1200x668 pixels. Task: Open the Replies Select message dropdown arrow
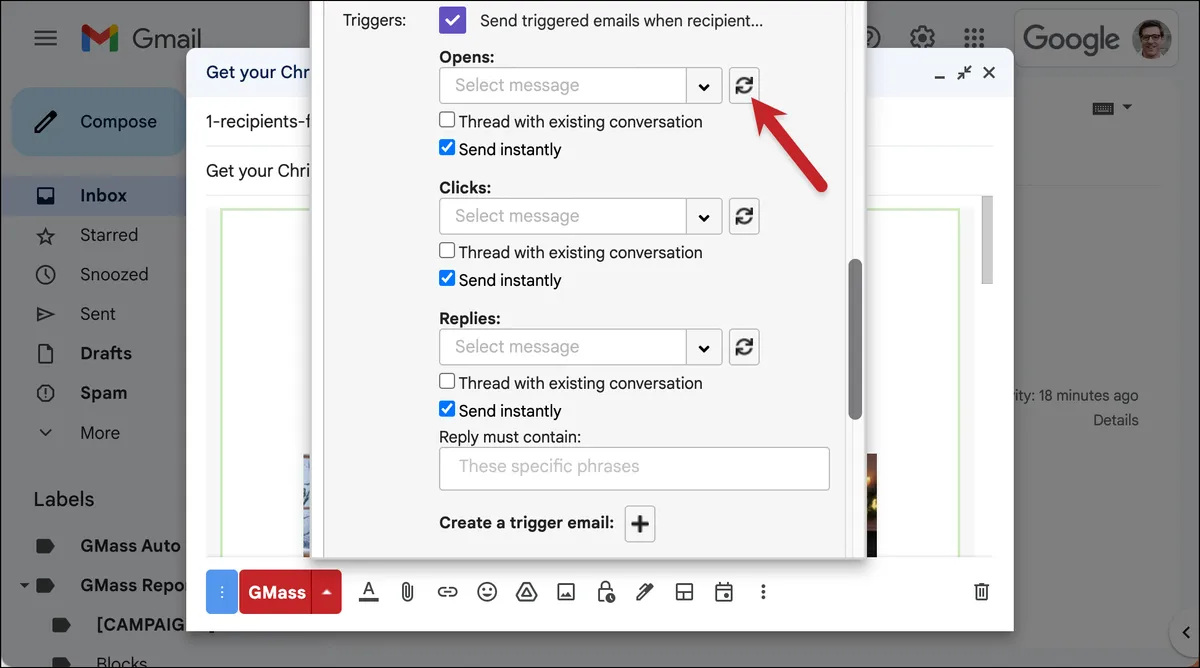pos(704,347)
